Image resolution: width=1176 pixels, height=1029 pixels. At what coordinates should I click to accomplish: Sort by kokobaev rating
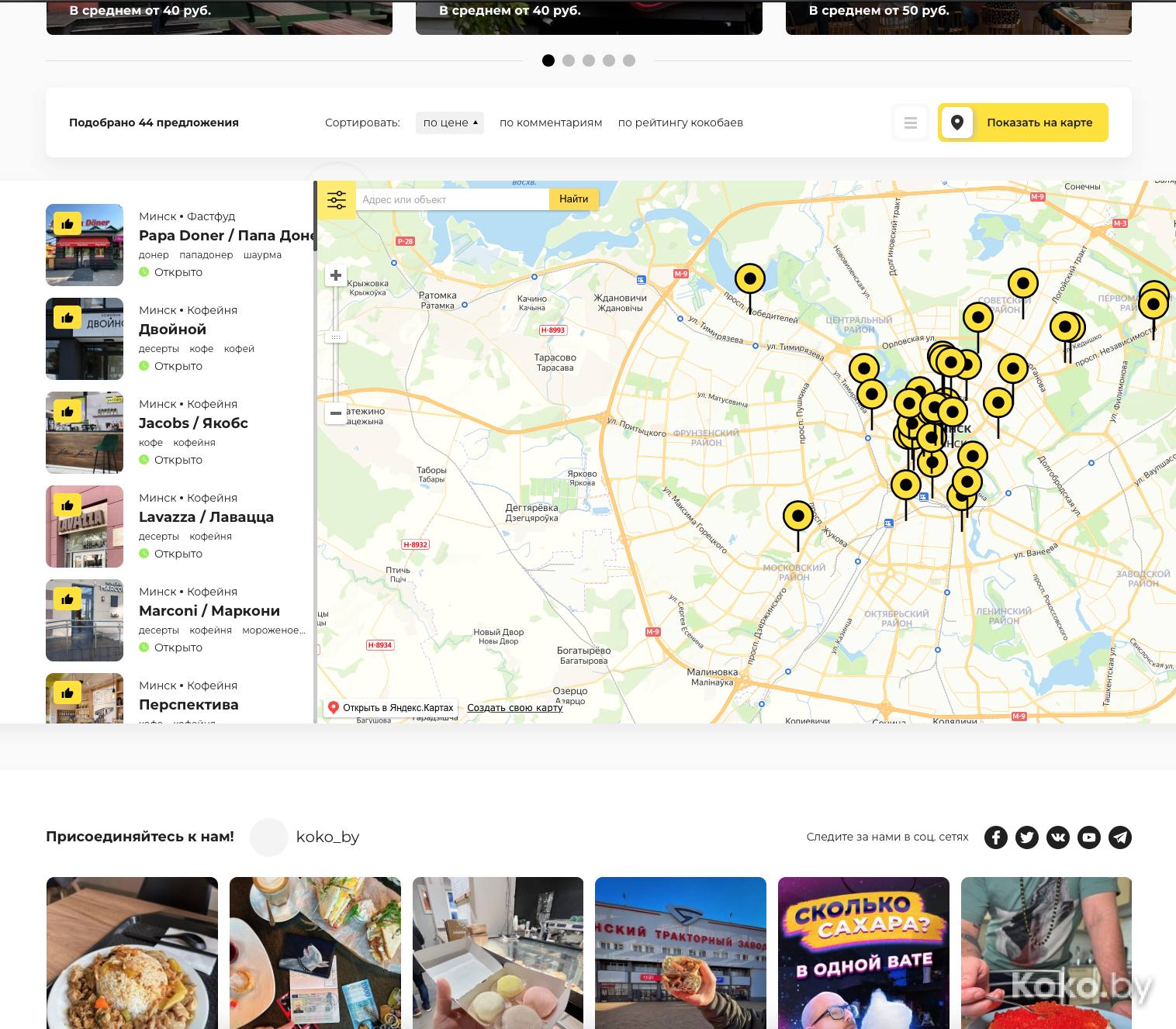click(x=680, y=123)
